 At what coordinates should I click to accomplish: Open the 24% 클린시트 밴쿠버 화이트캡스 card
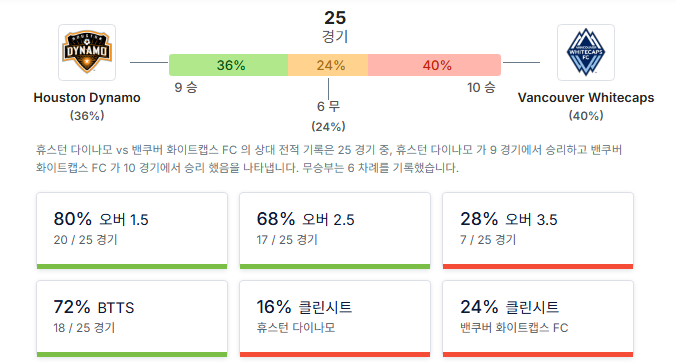pyautogui.click(x=538, y=319)
